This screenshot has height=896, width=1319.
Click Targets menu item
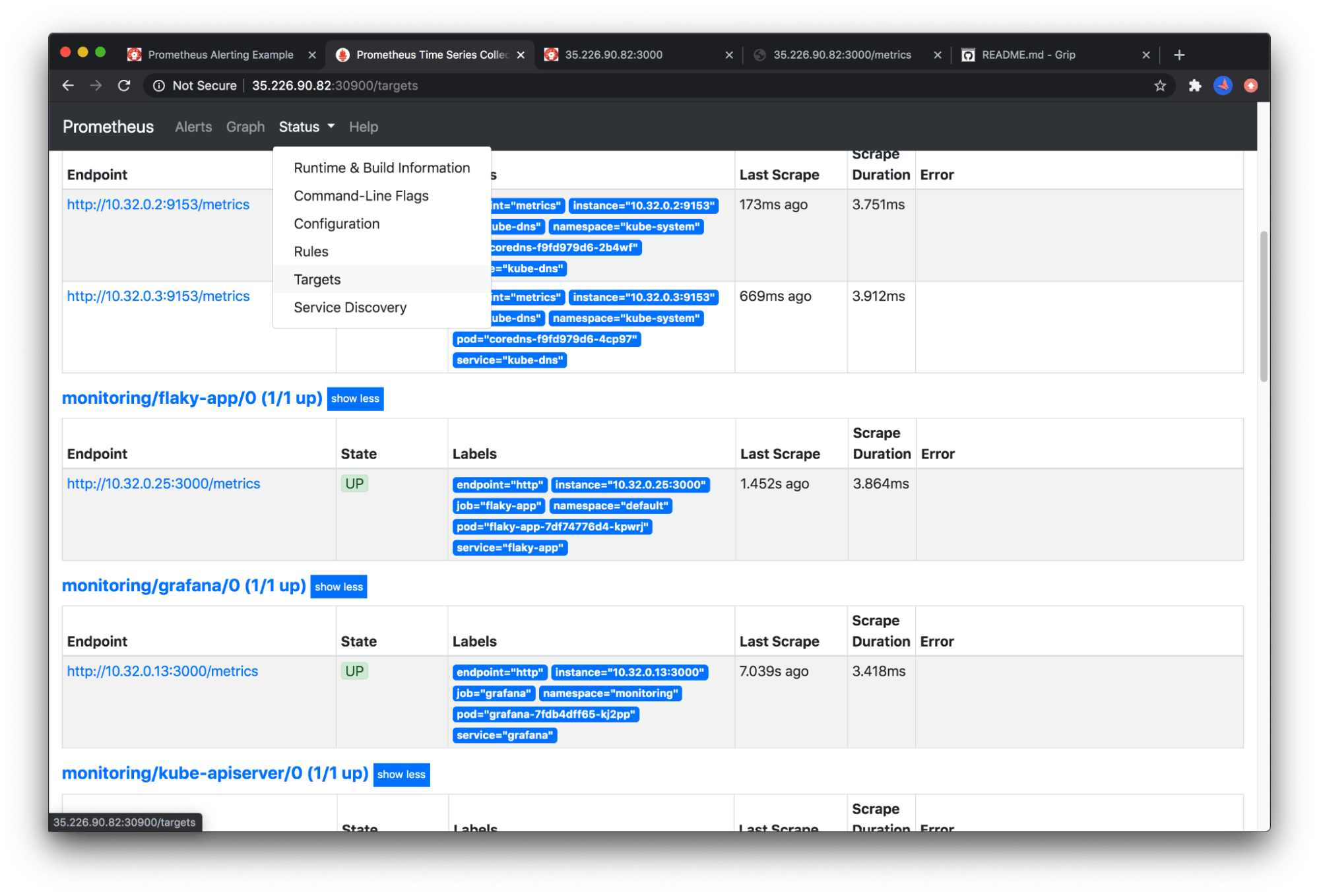tap(317, 279)
